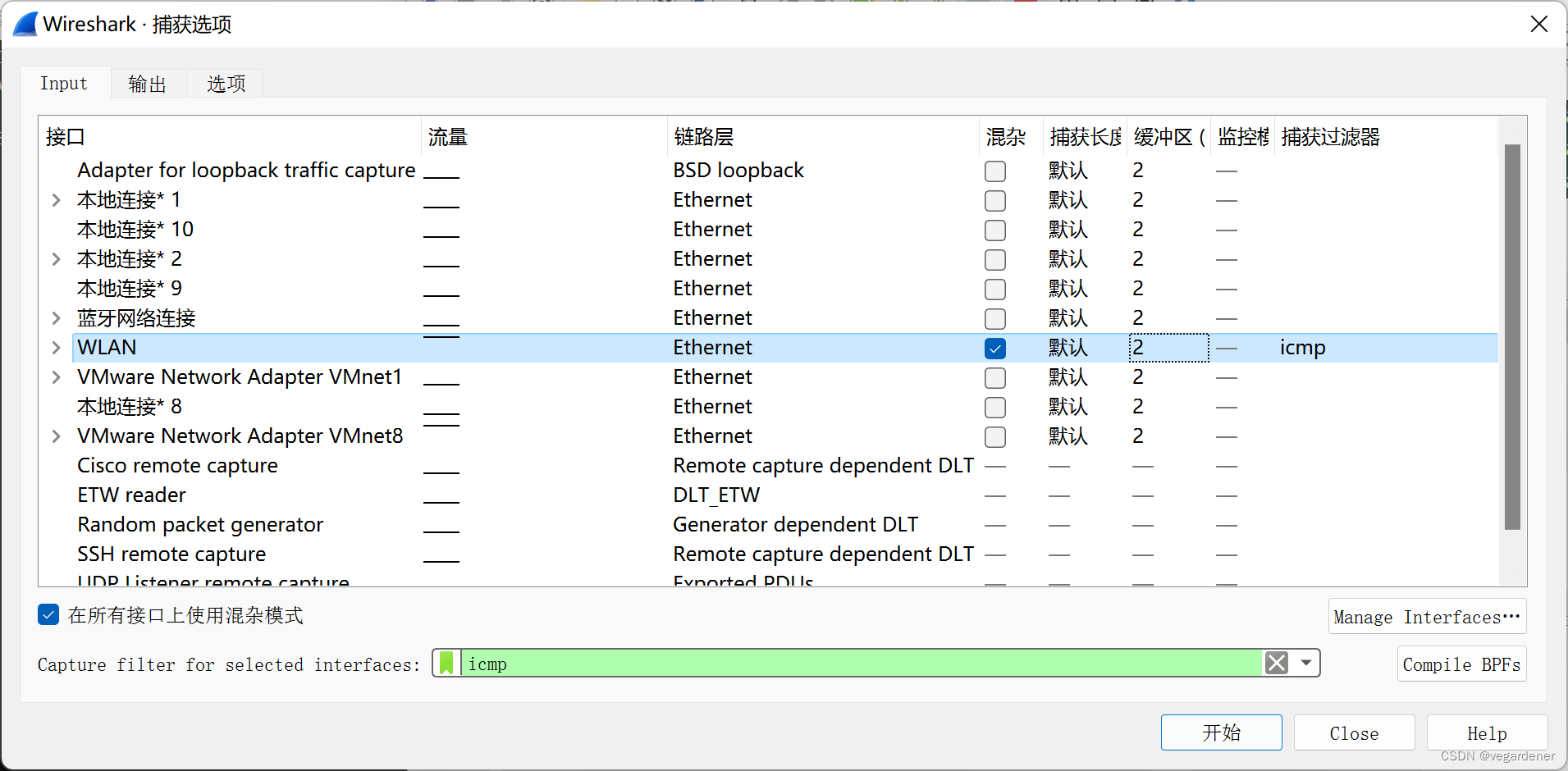Open Manage Interfaces dialog
1568x771 pixels.
point(1427,616)
